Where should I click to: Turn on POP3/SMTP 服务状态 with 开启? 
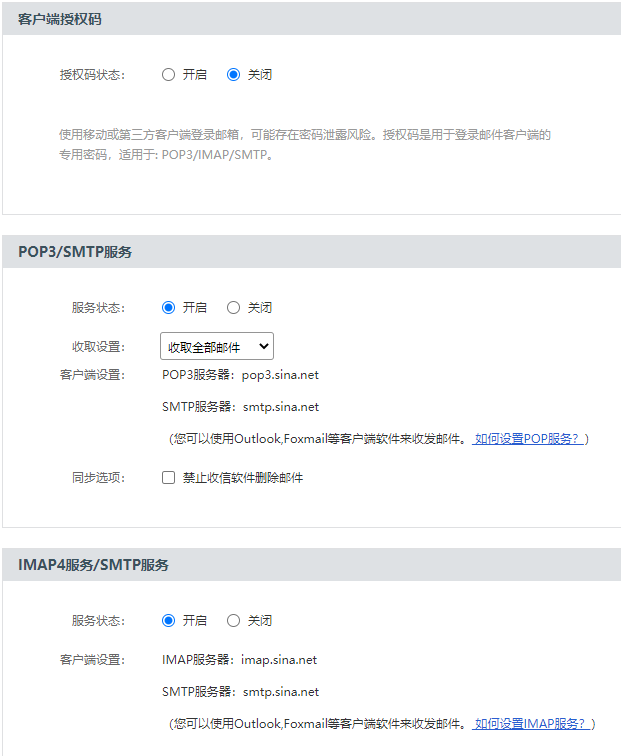(x=168, y=308)
